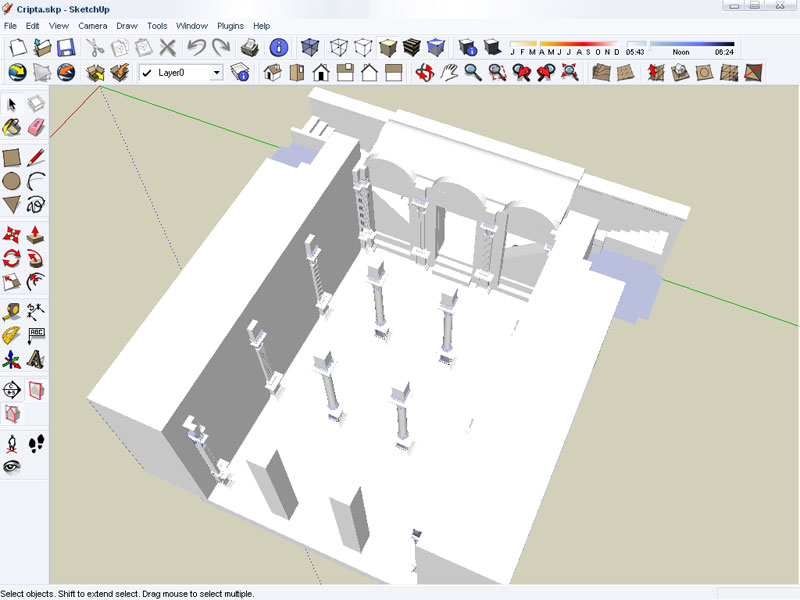Open the Window menu
Viewport: 800px width, 600px height.
click(191, 25)
